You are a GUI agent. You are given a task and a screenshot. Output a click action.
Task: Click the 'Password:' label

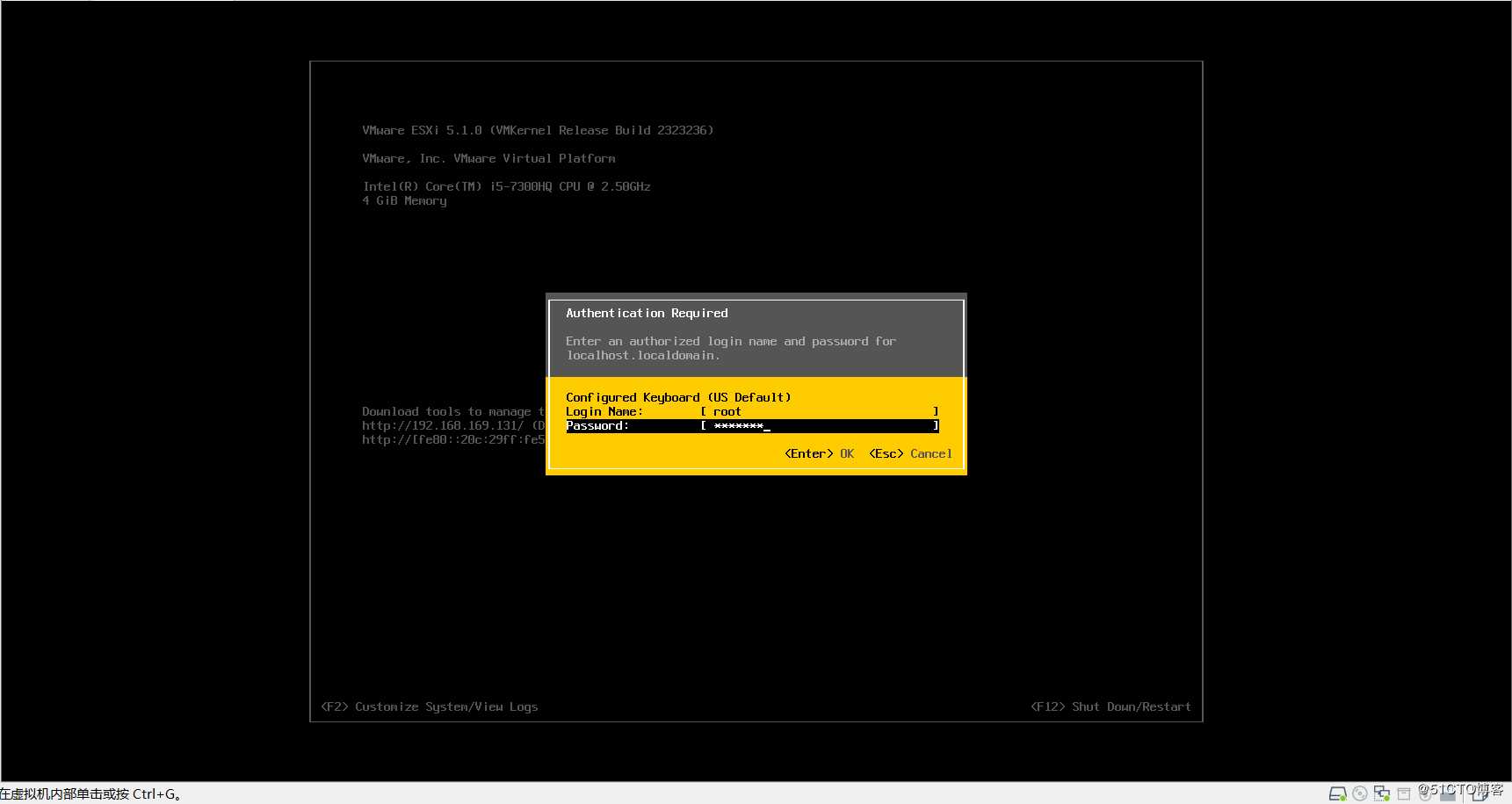(597, 425)
